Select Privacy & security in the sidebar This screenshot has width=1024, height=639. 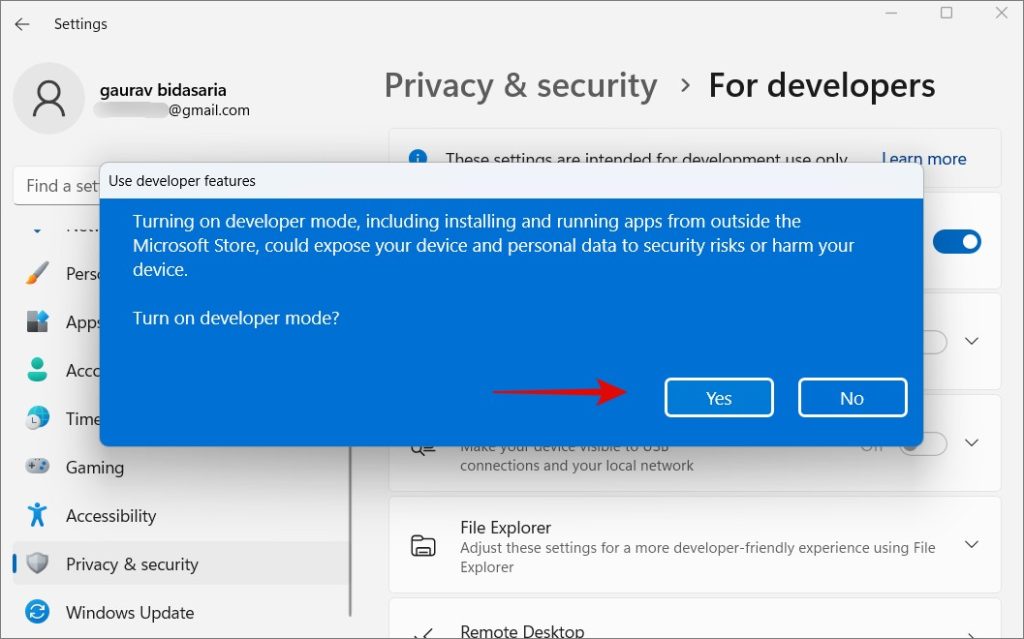(x=180, y=564)
